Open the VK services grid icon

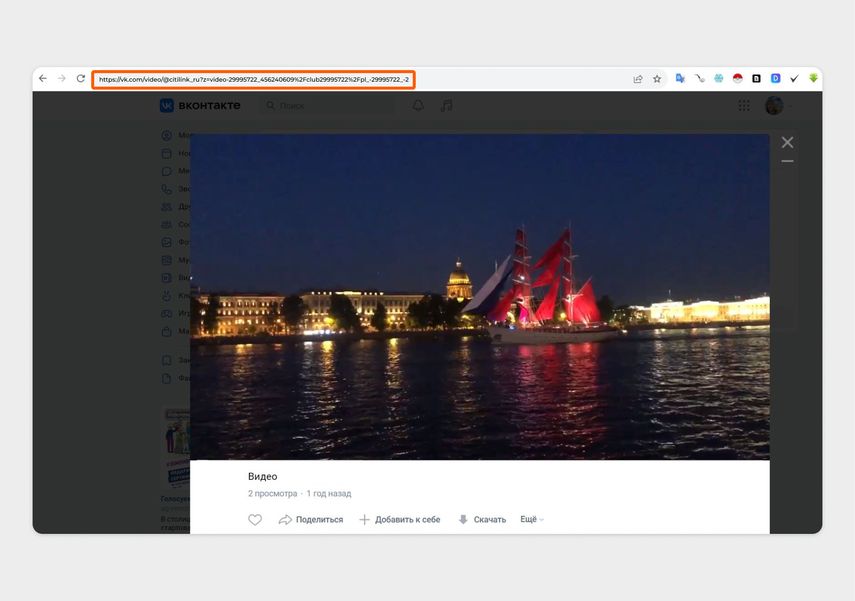(744, 105)
